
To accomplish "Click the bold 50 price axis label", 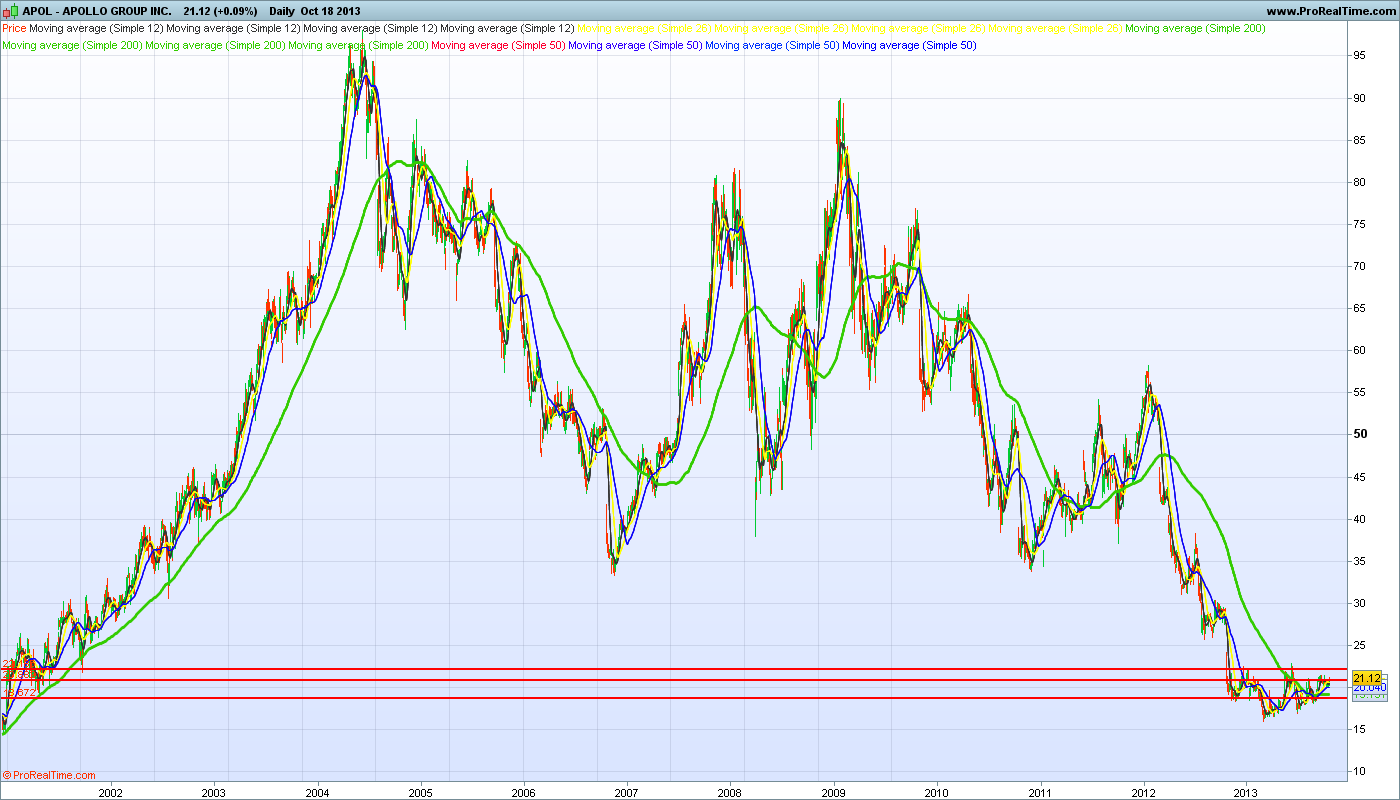I will tap(1361, 434).
